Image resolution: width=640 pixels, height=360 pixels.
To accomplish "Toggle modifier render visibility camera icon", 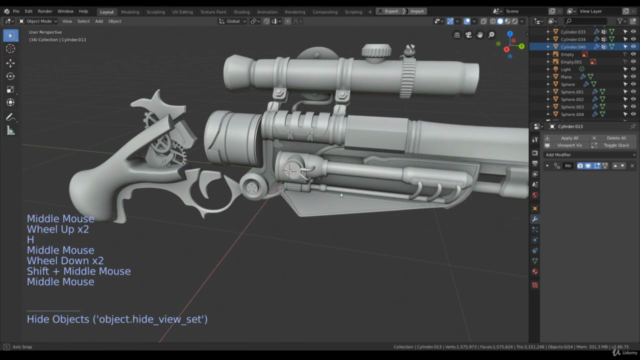I will click(x=580, y=166).
